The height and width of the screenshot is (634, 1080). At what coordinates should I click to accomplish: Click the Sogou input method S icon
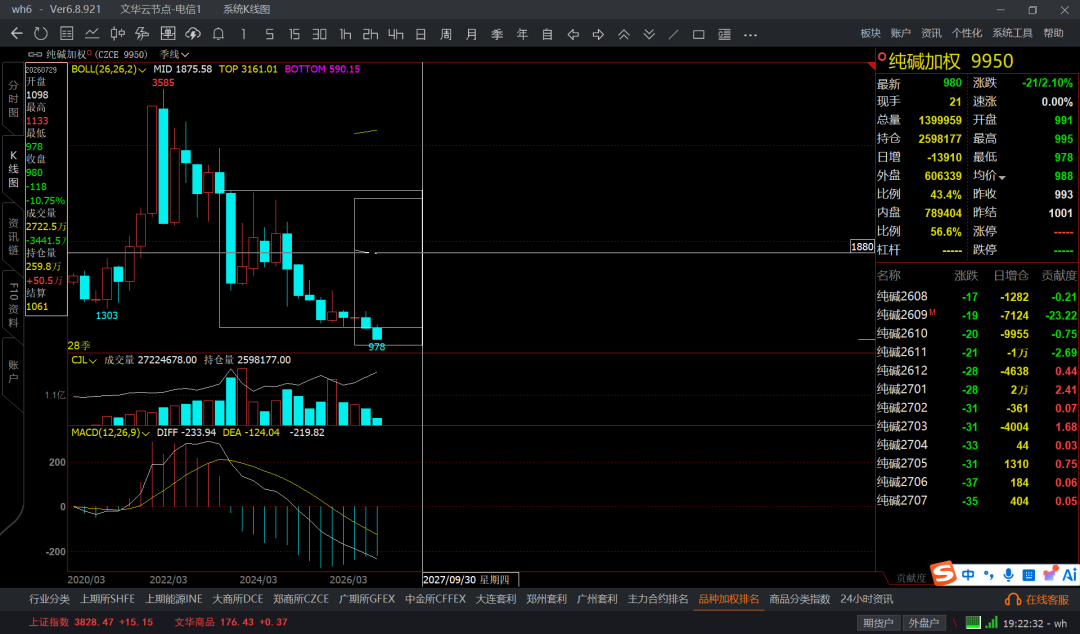(944, 573)
